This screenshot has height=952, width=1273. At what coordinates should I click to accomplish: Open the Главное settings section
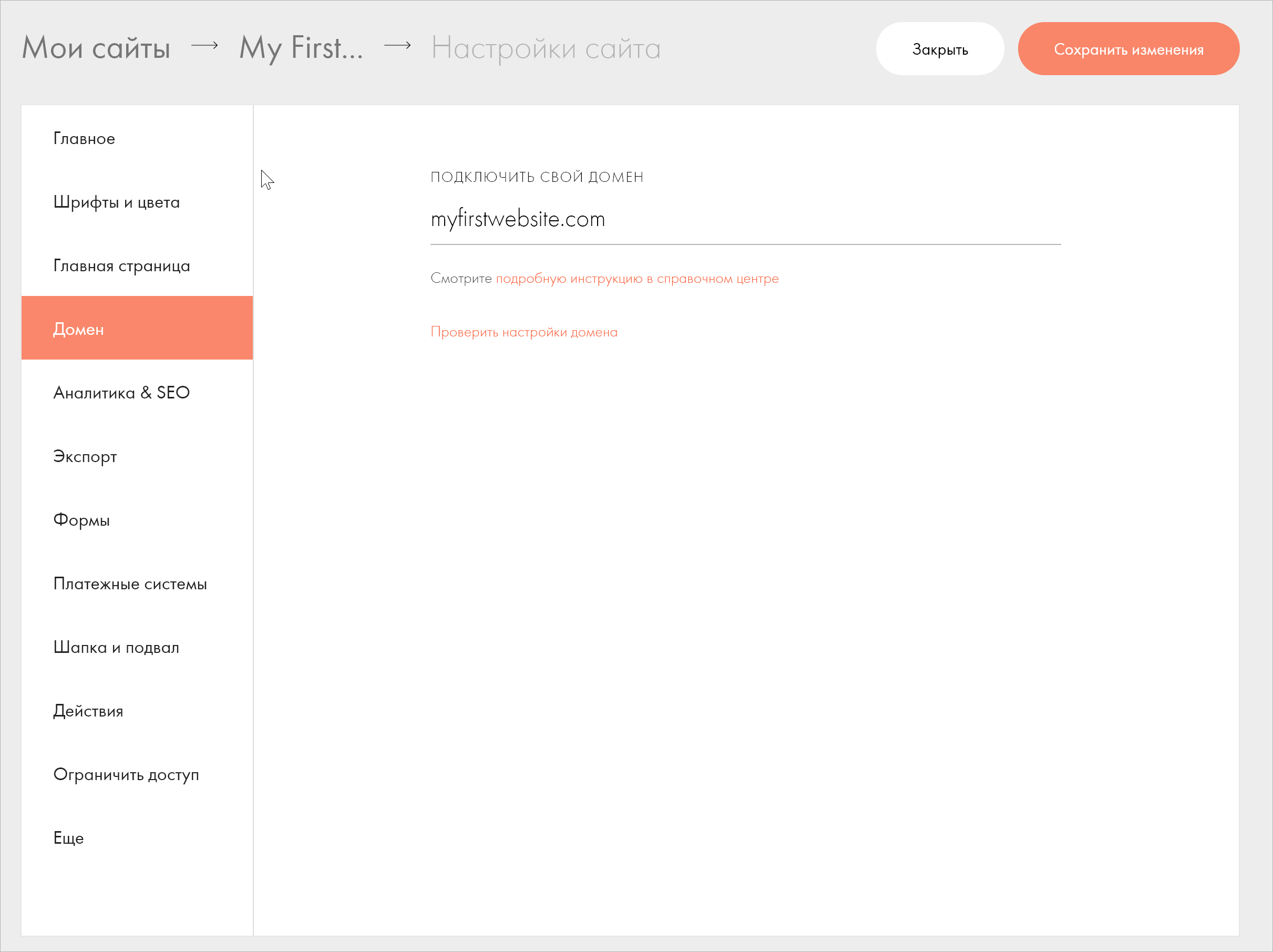coord(84,139)
